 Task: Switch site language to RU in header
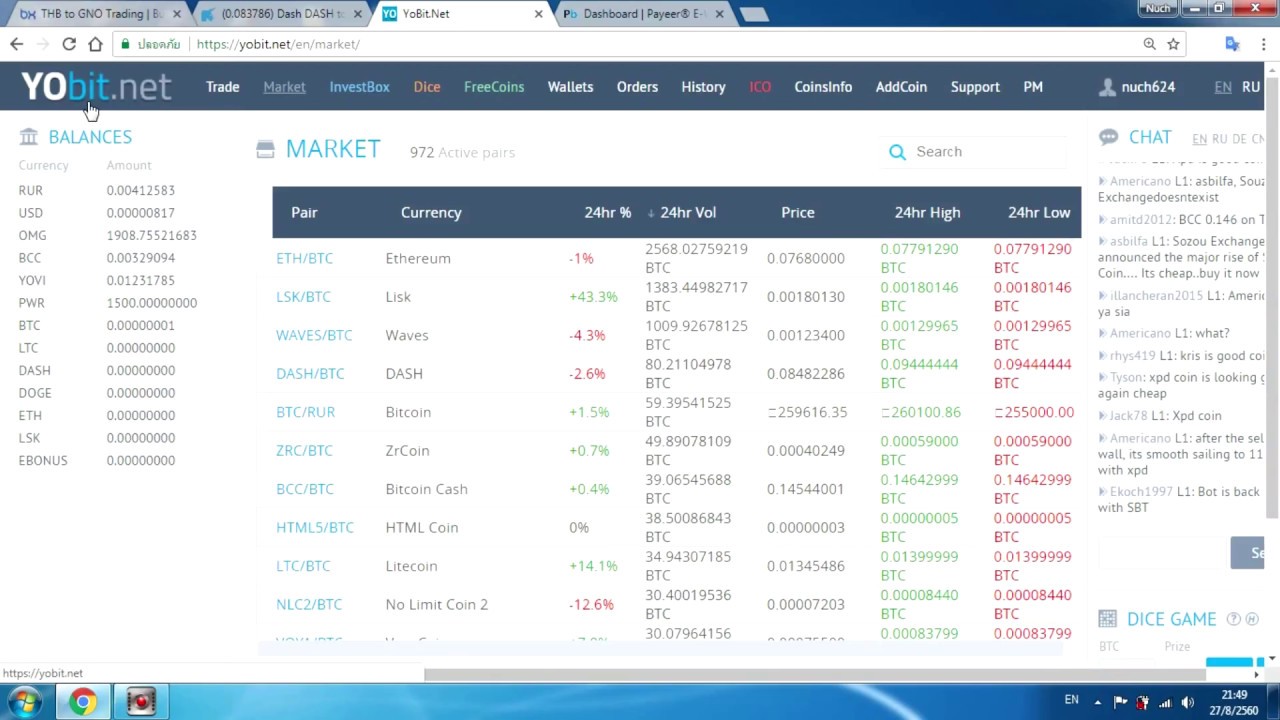pos(1251,87)
